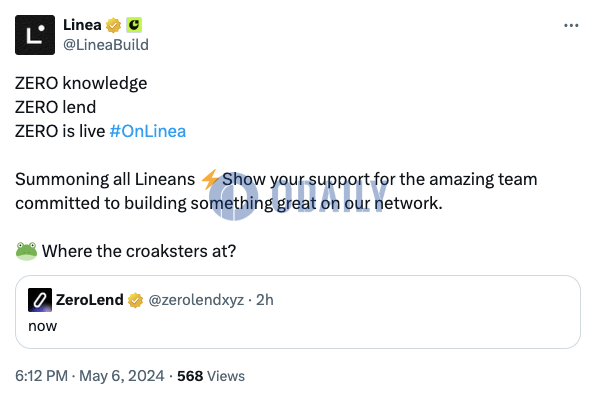Open the ZeroLend avatar in quoted tweet
597x394 pixels.
click(40, 300)
